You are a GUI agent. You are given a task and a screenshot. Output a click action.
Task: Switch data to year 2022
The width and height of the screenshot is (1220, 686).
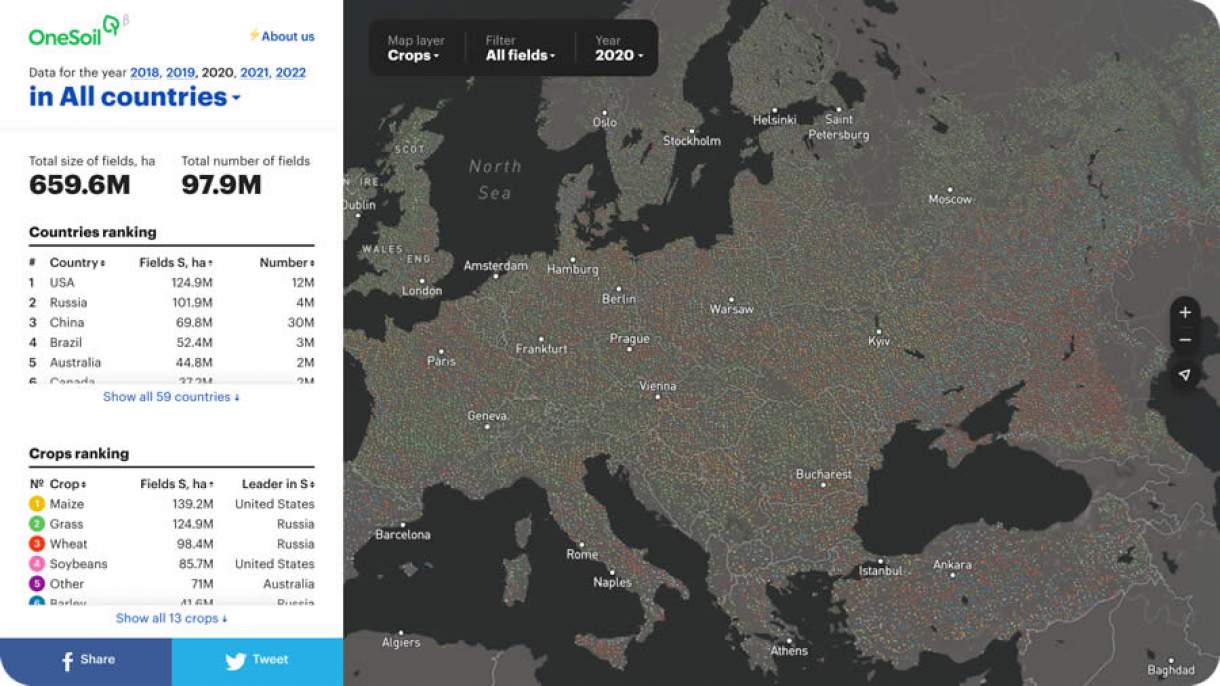[290, 72]
